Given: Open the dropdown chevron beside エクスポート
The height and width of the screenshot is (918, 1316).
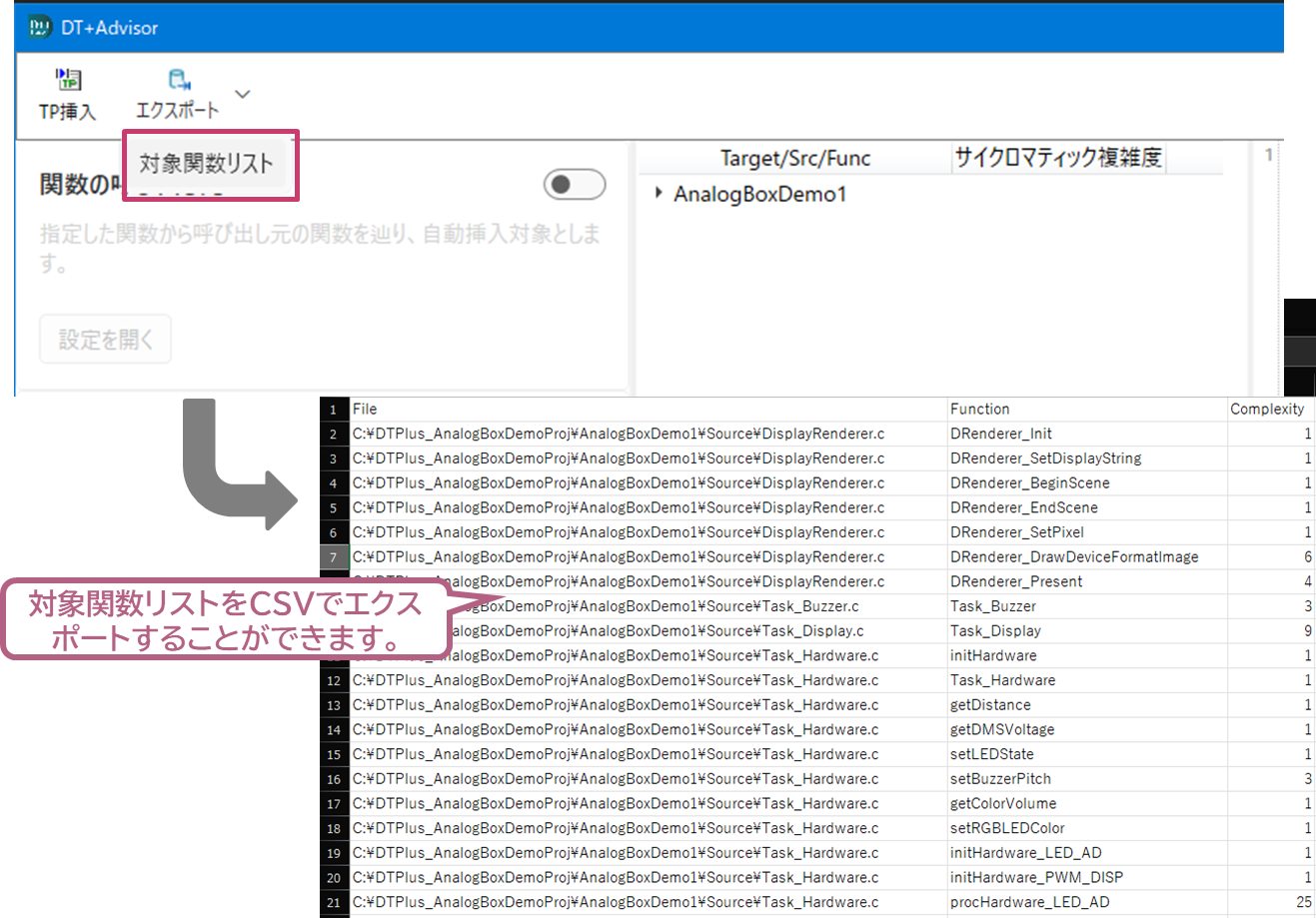Looking at the screenshot, I should 242,95.
